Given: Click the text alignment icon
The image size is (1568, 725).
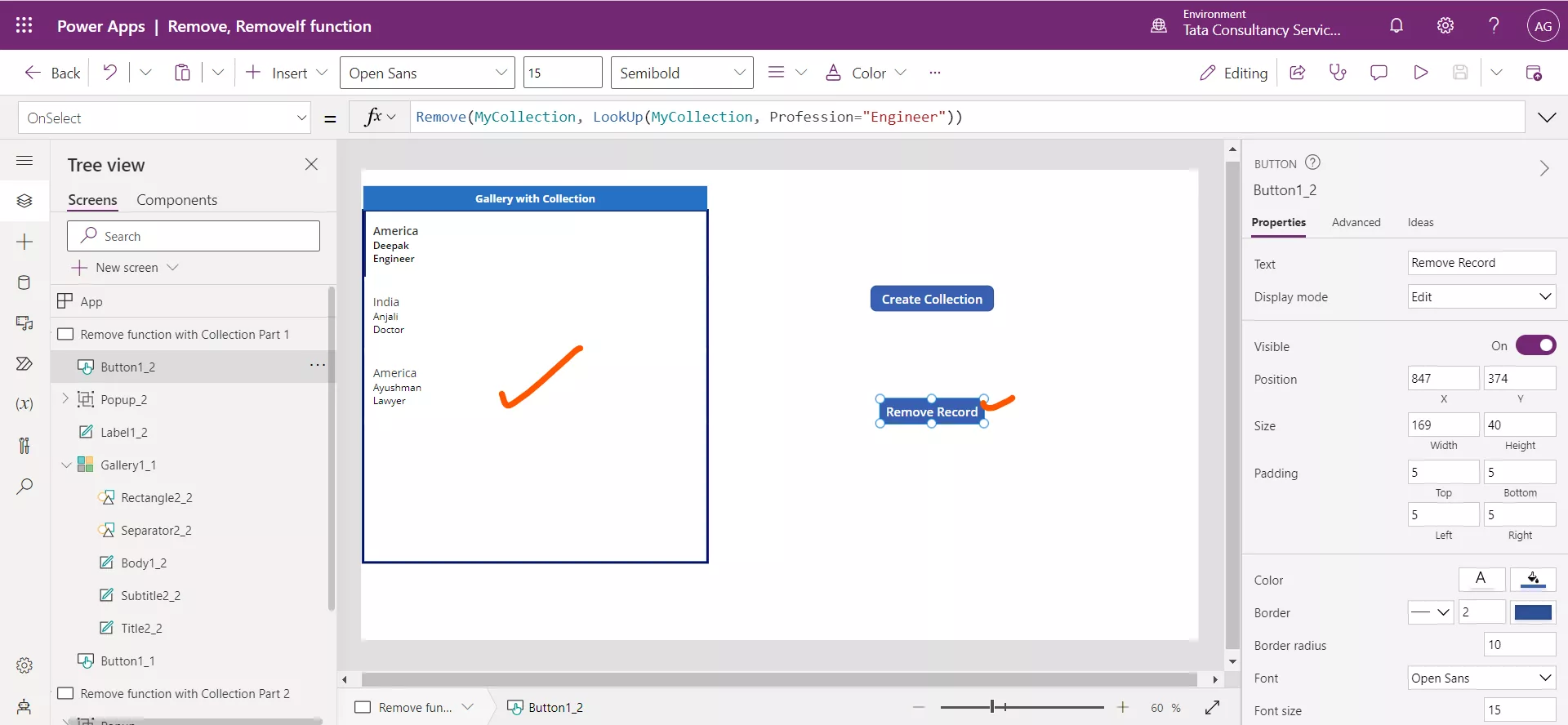Looking at the screenshot, I should tap(777, 73).
